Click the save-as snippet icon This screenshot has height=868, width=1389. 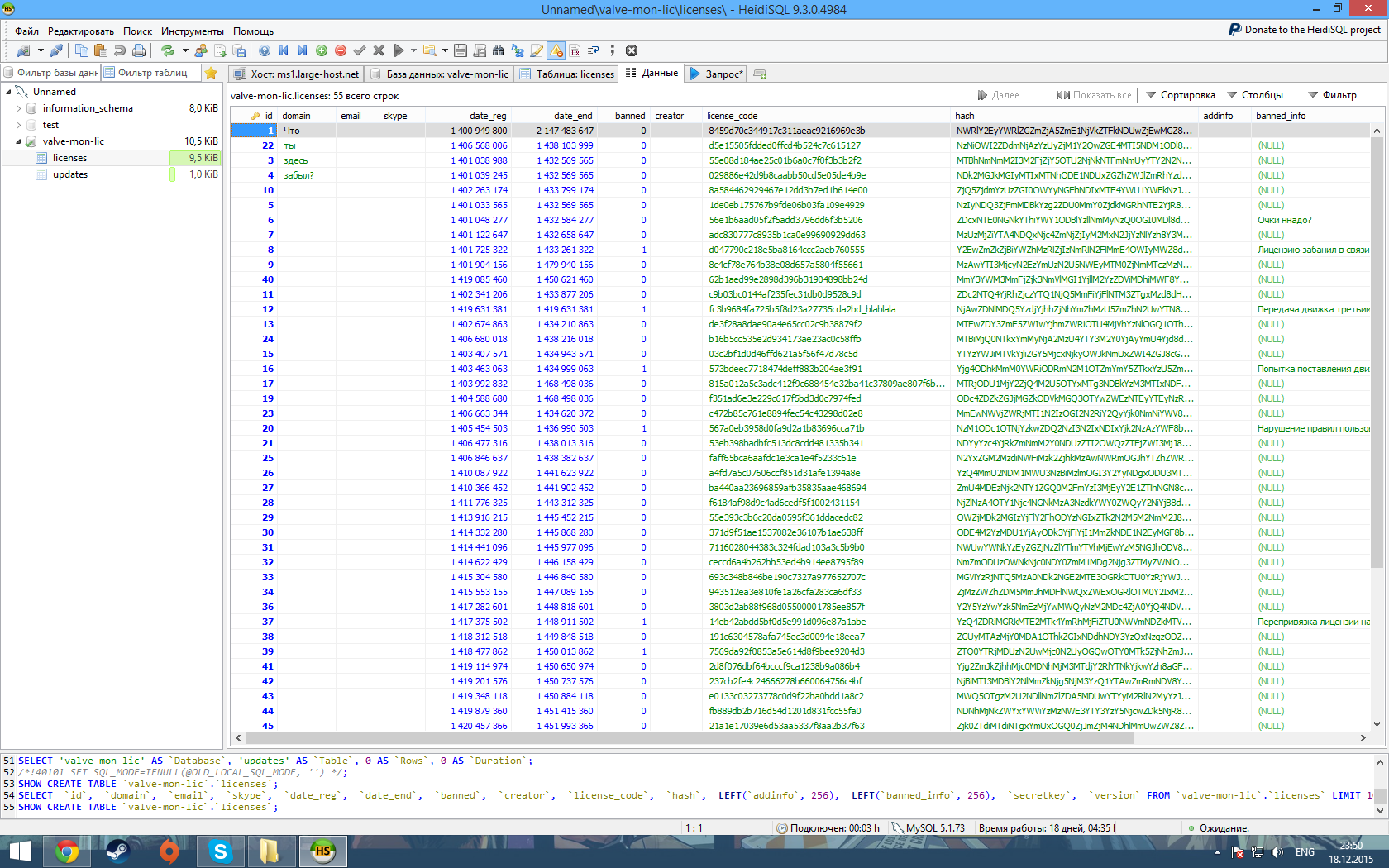(x=480, y=50)
